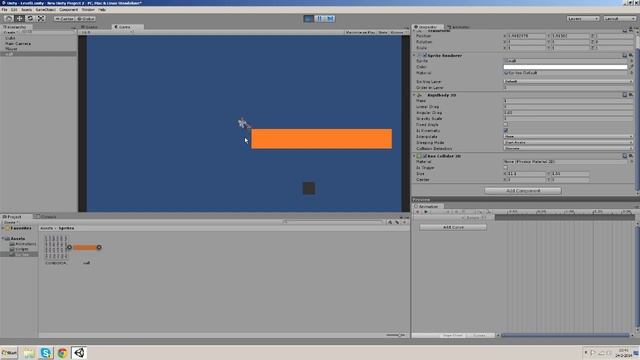Screen dimensions: 640x360
Task: Click the Position X input field
Action: [526, 36]
